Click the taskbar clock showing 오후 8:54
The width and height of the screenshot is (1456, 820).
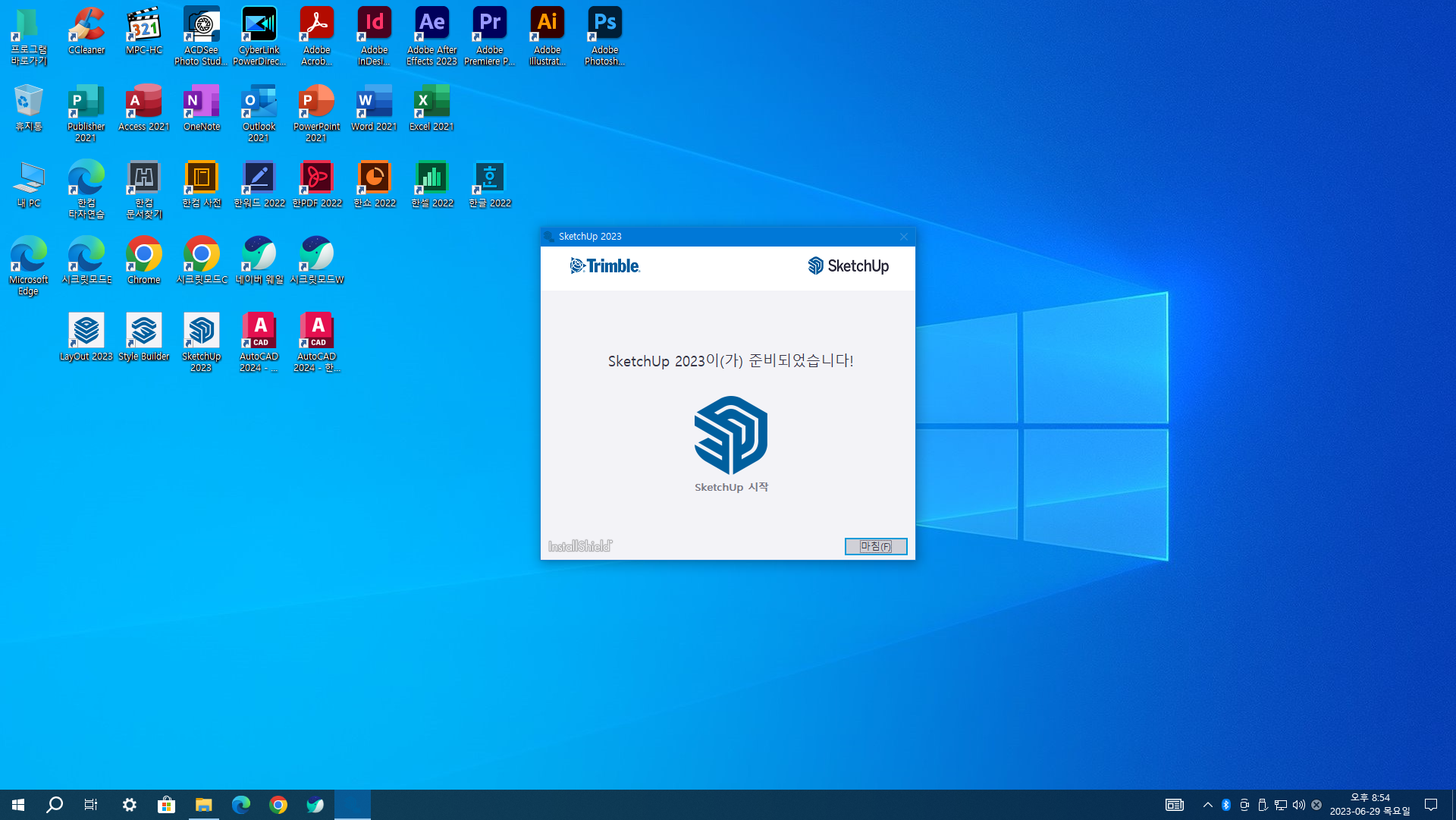pos(1370,805)
